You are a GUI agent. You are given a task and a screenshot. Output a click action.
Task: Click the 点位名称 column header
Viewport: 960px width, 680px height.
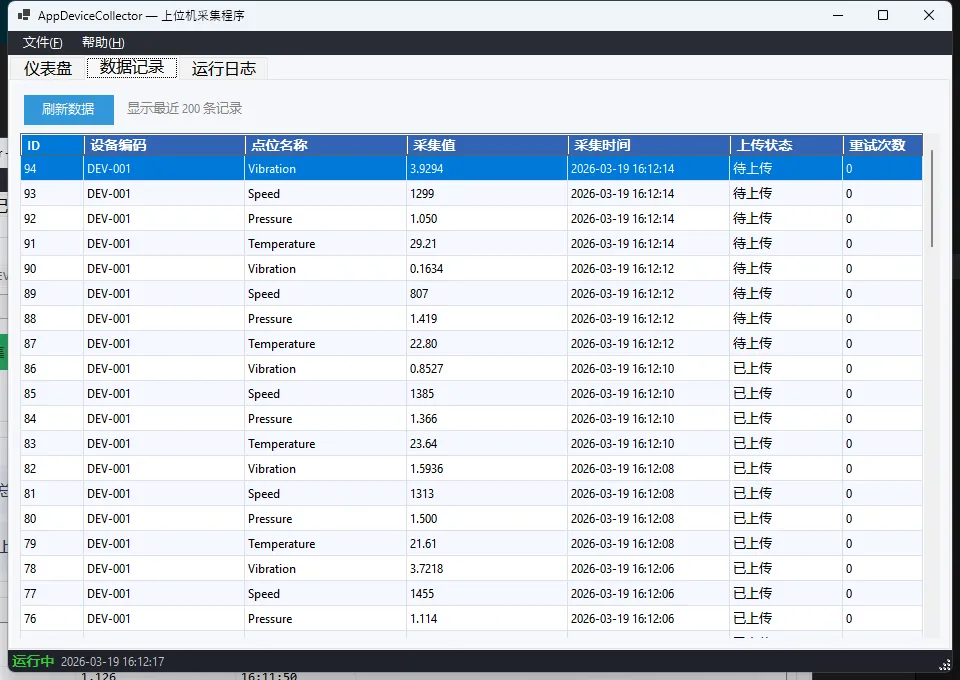(x=325, y=145)
